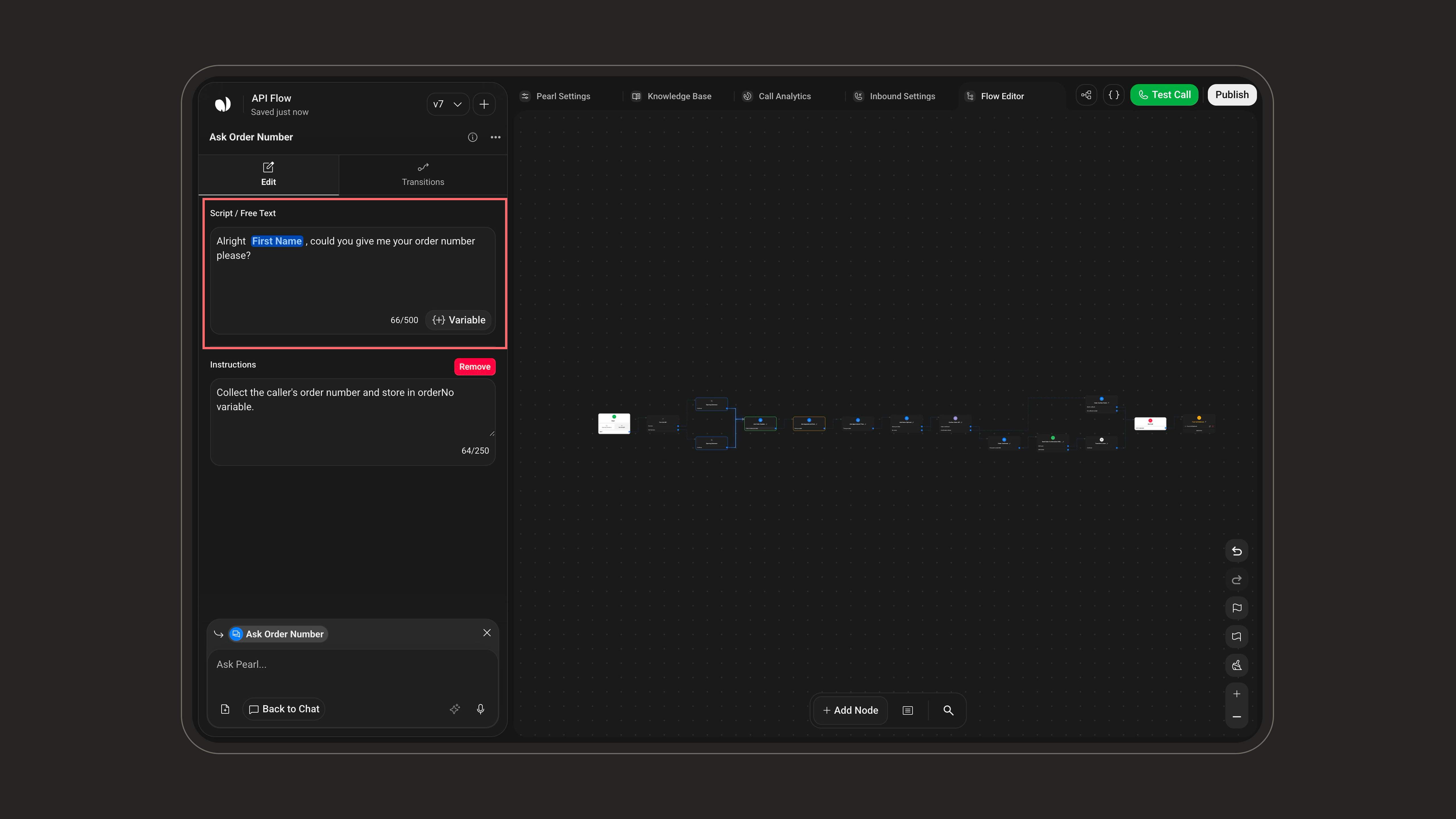Open the node info icon
Image resolution: width=1456 pixels, height=819 pixels.
[x=473, y=137]
